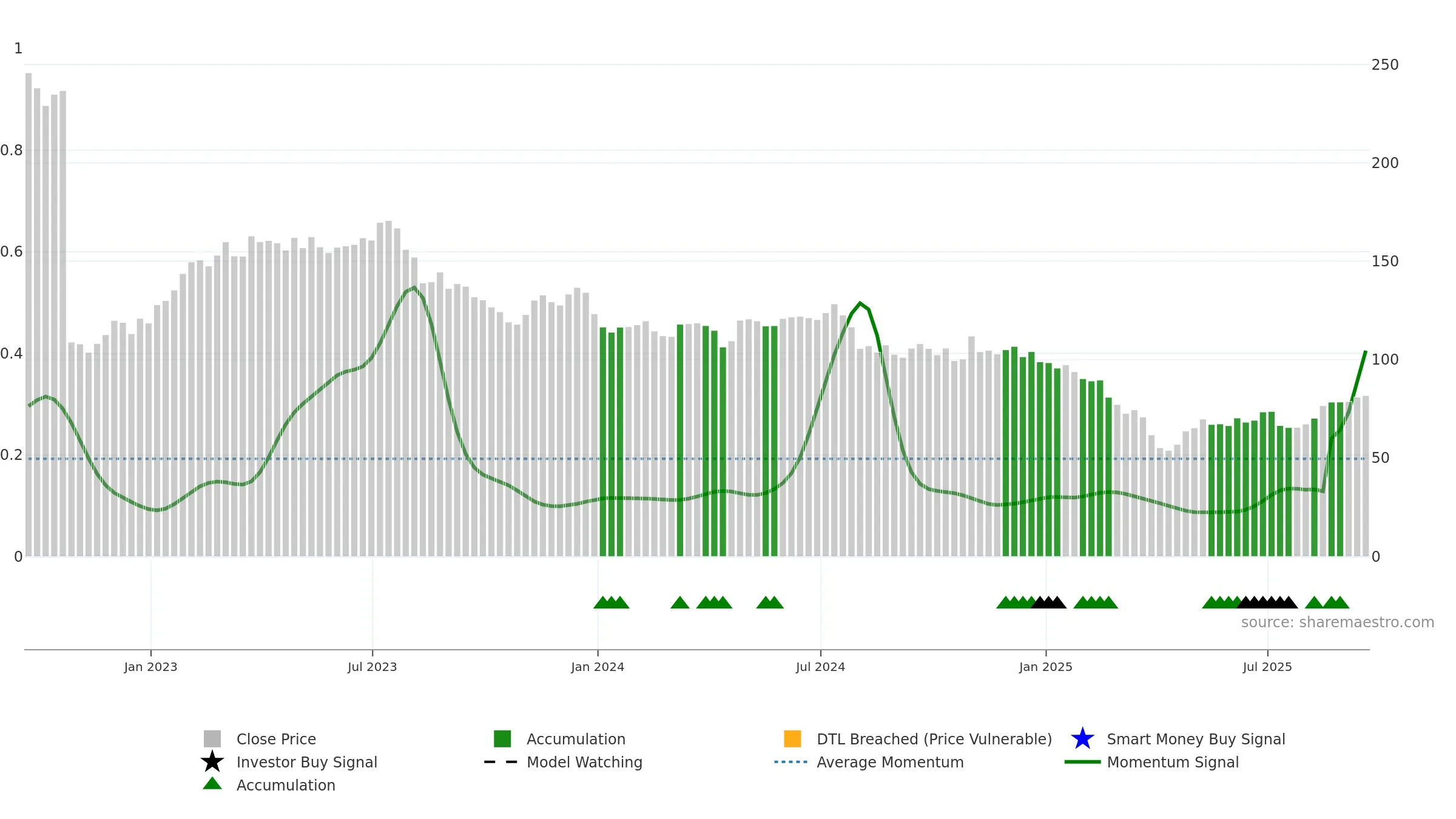Screen dimensions: 1456x819
Task: Click the Model Watching legend label
Action: tap(584, 762)
